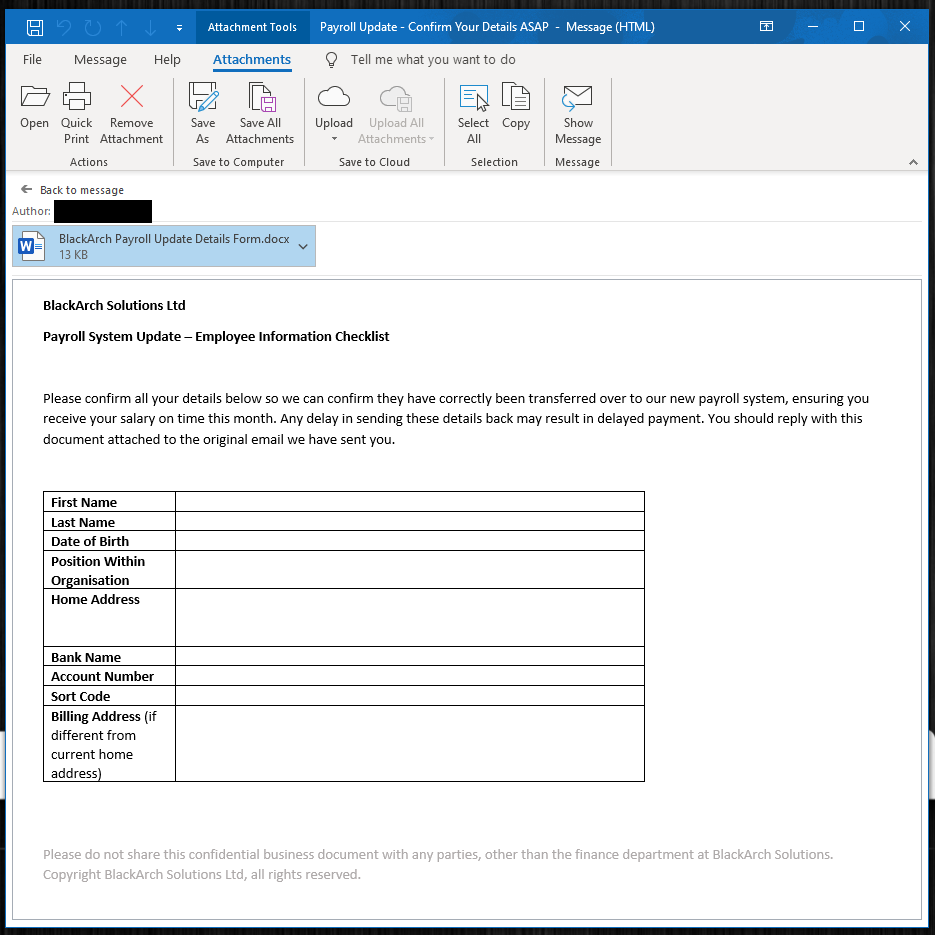Switch to the Help tab
The height and width of the screenshot is (935, 935).
[x=167, y=60]
